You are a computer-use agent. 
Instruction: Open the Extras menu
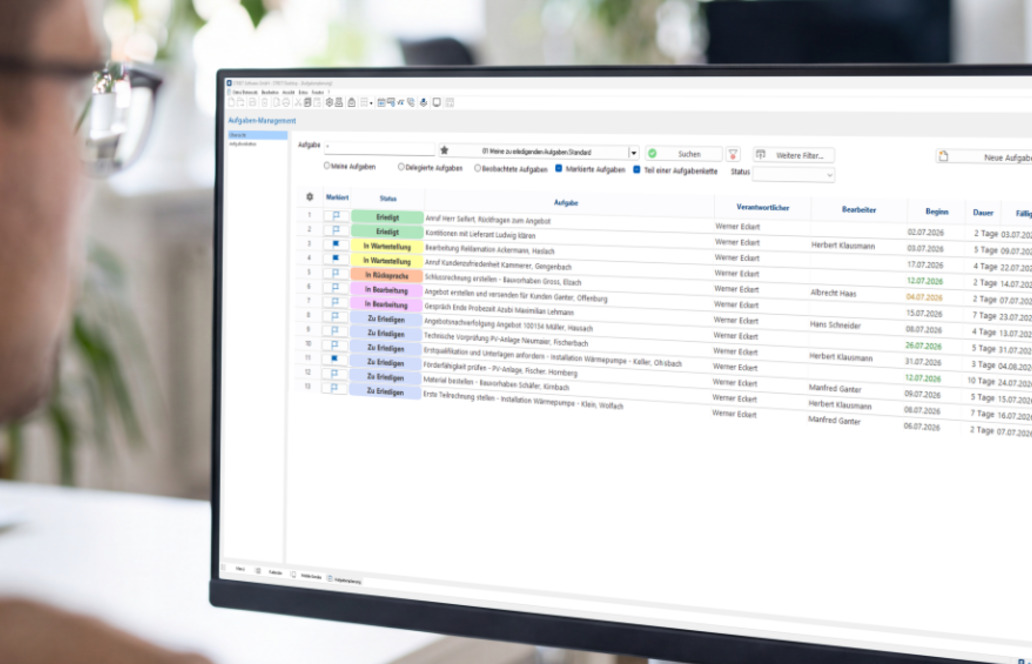[x=303, y=93]
